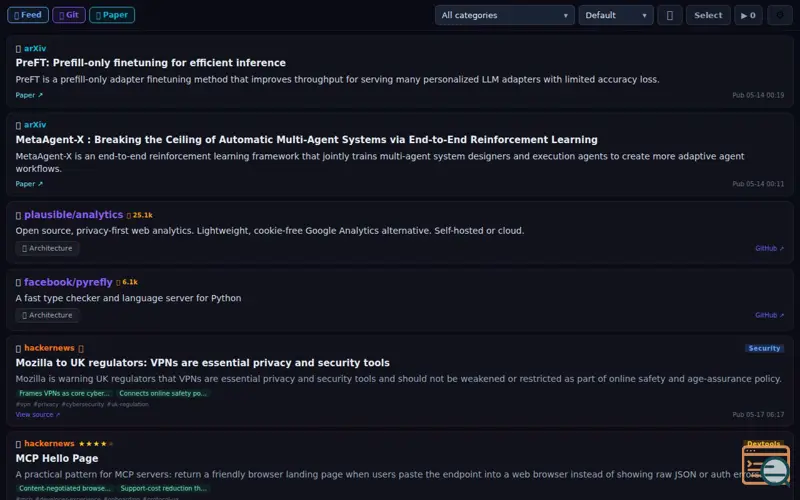Click the Select button

click(708, 15)
